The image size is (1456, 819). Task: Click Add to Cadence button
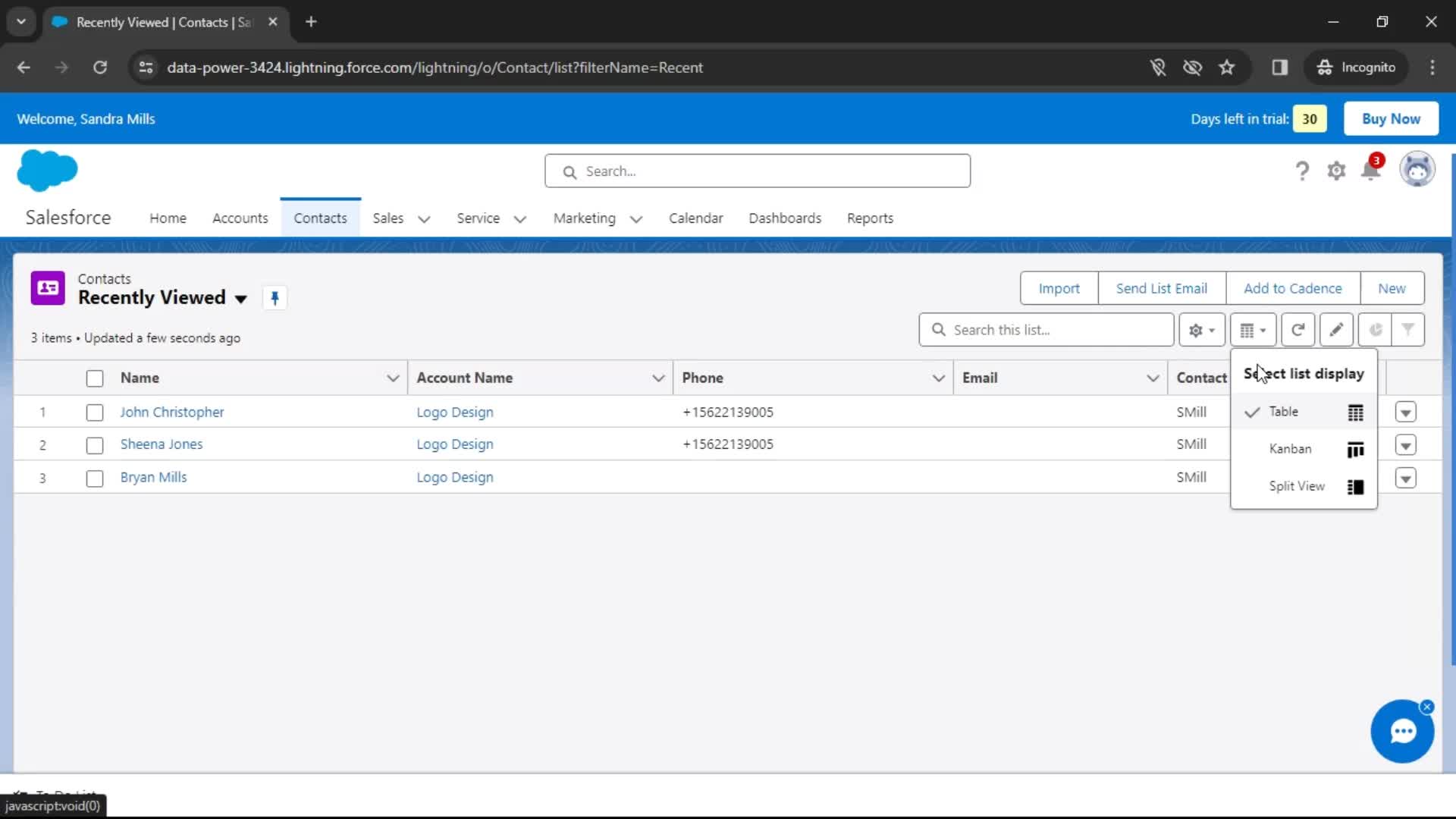(1292, 288)
